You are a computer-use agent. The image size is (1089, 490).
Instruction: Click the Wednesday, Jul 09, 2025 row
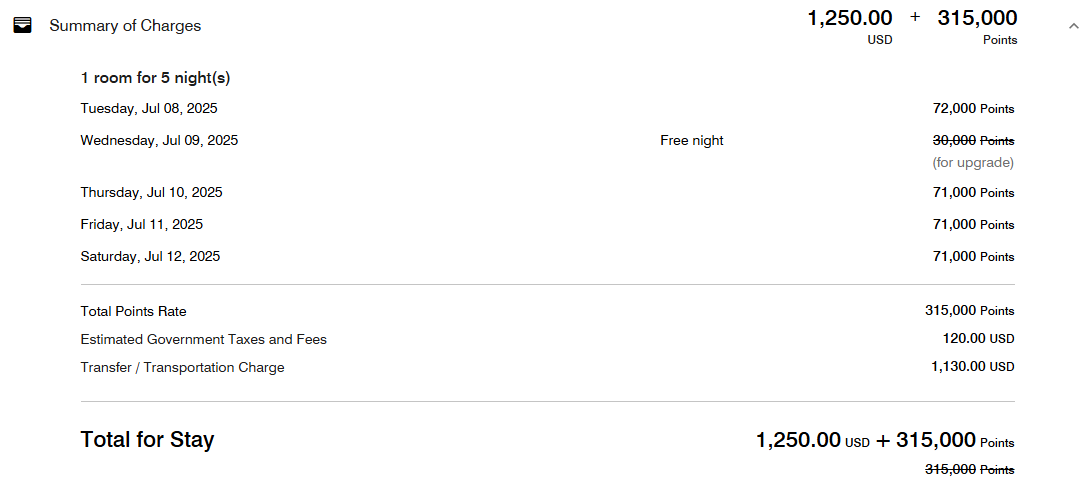click(159, 140)
